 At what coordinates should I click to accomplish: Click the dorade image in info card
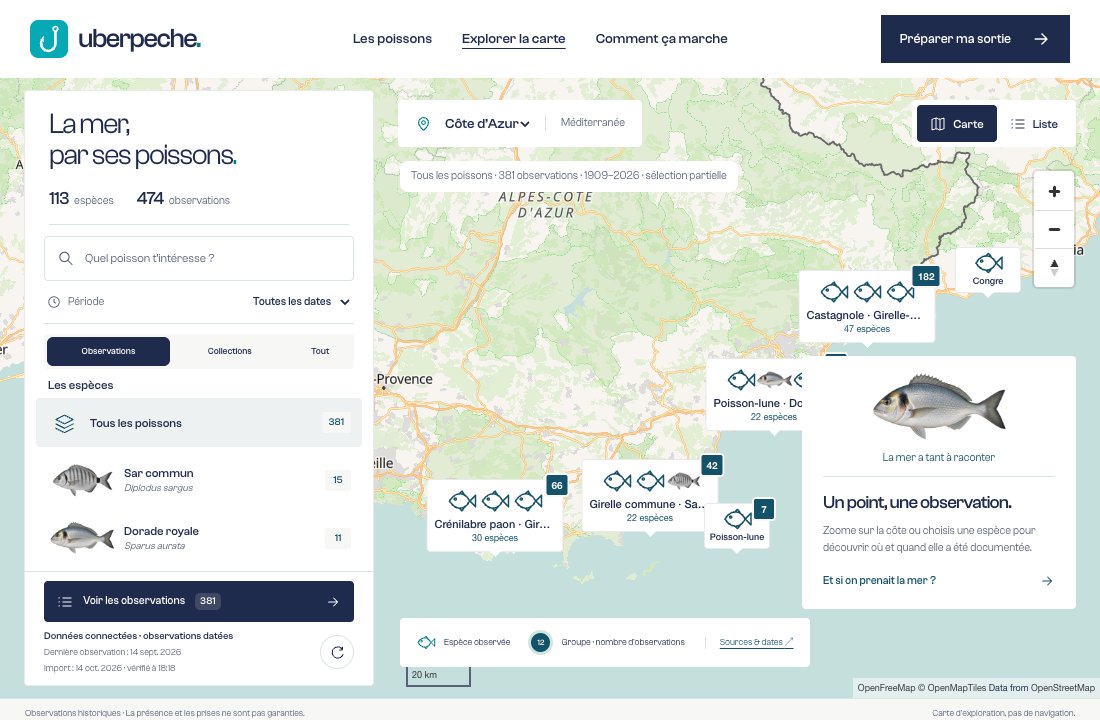pyautogui.click(x=939, y=406)
